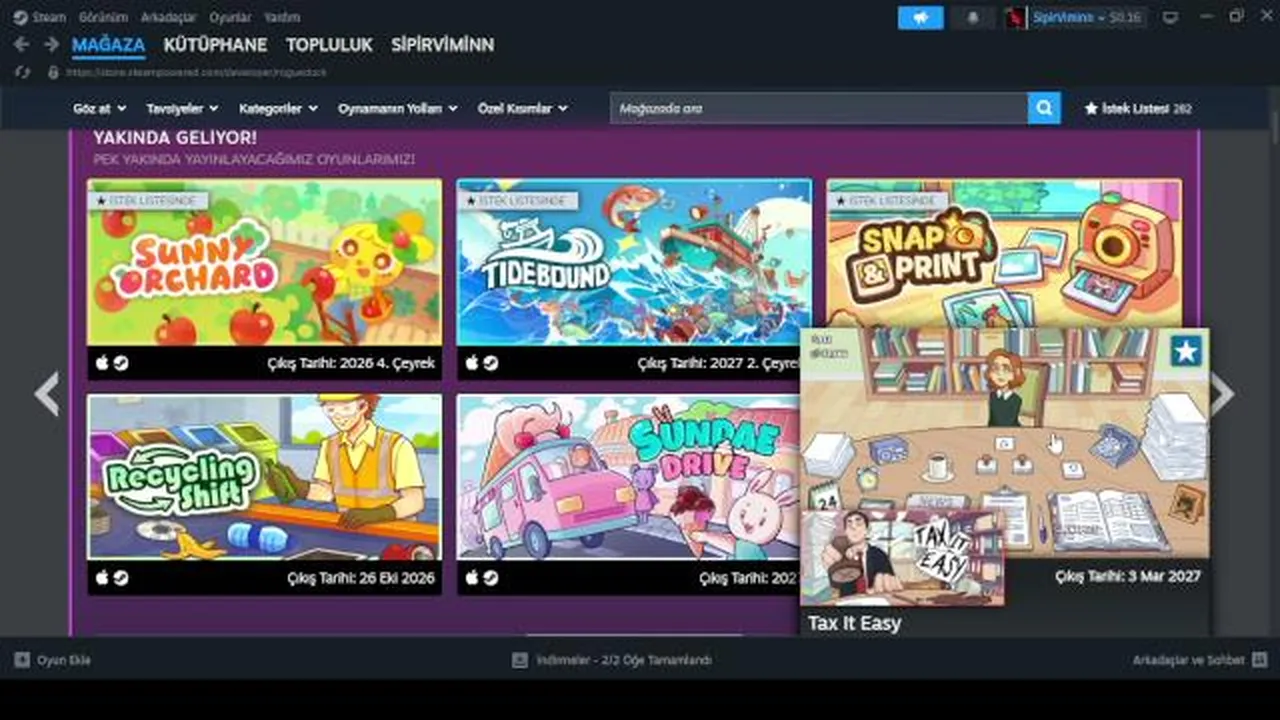Click the Çıkış Tarihi: 2026 4. Çeyrek text
Screen dimensions: 1280x720
[x=351, y=363]
